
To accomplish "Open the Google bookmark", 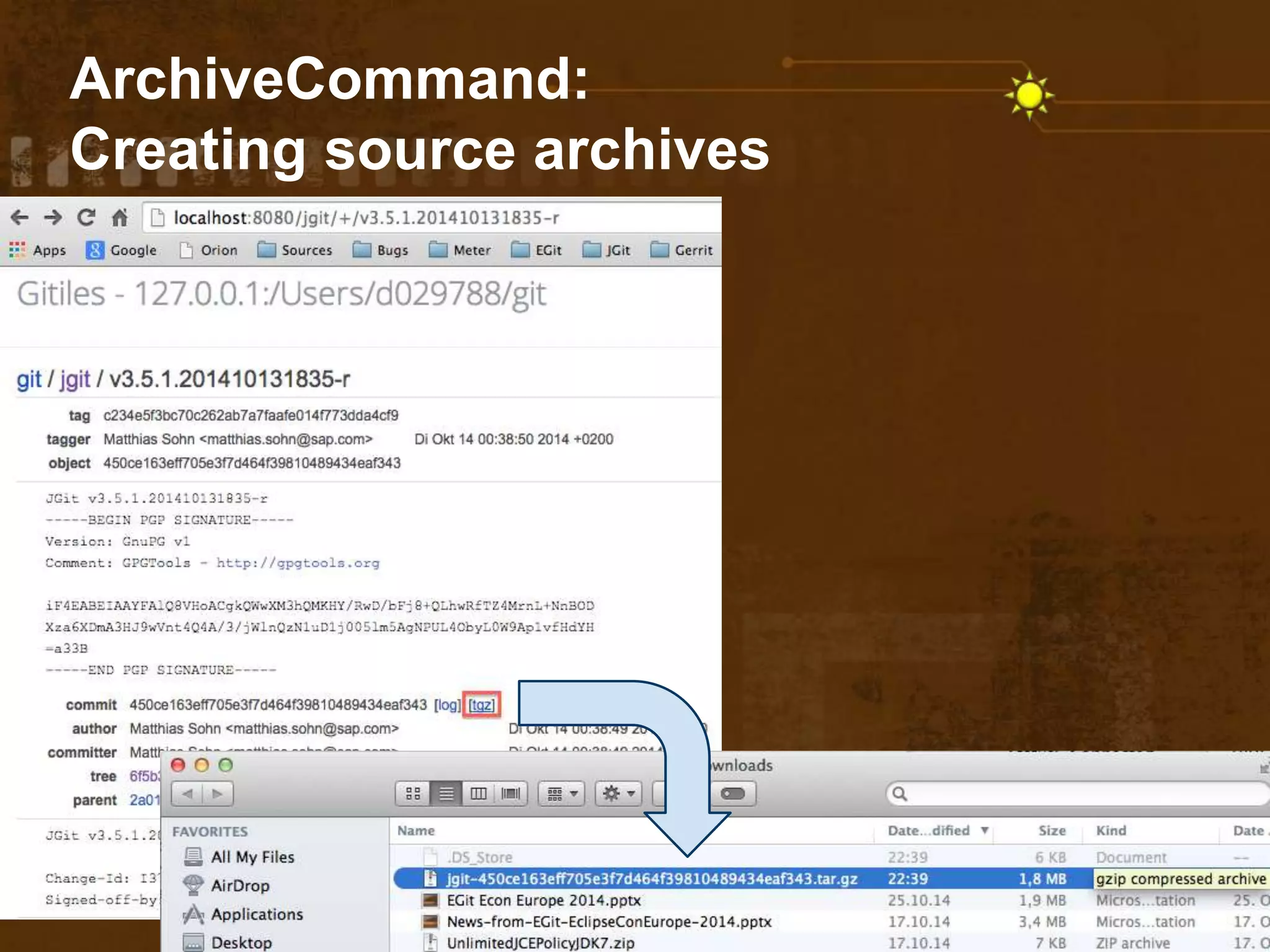I will point(121,250).
